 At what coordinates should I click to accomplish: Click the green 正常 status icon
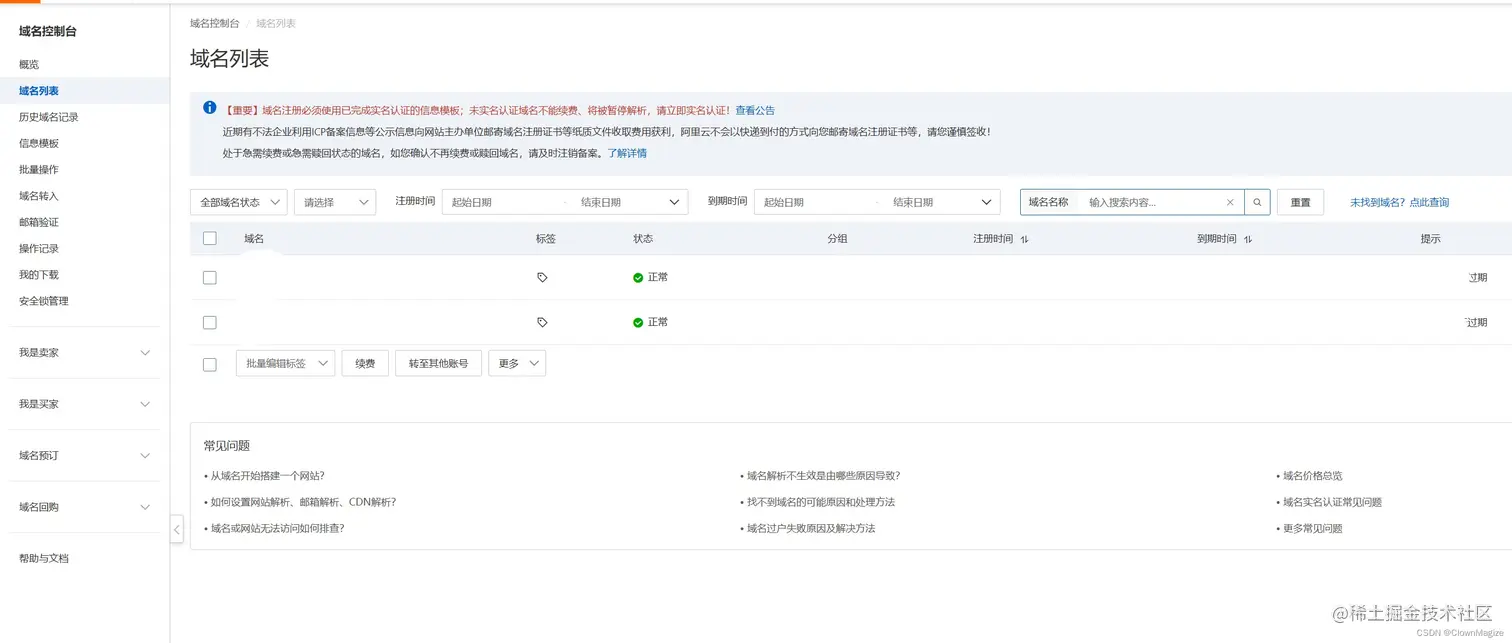pos(637,277)
